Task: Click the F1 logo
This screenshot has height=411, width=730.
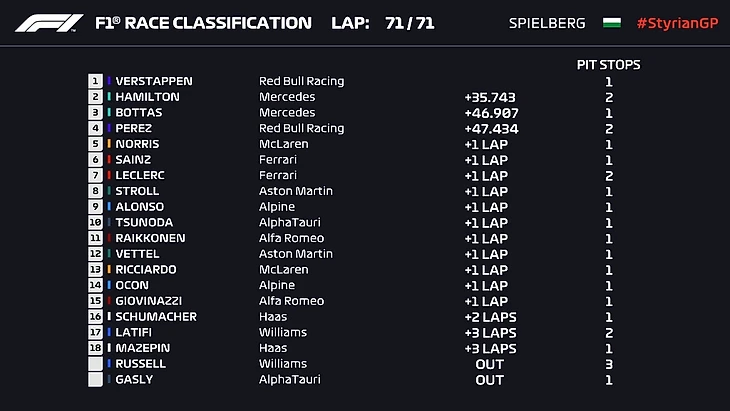Action: (x=49, y=22)
